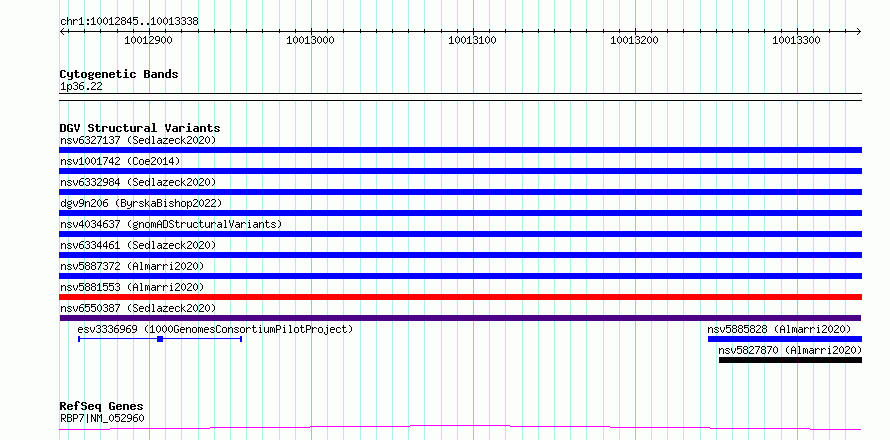The height and width of the screenshot is (440, 890).
Task: Select the blue bar under nsv1001742
Action: (460, 171)
